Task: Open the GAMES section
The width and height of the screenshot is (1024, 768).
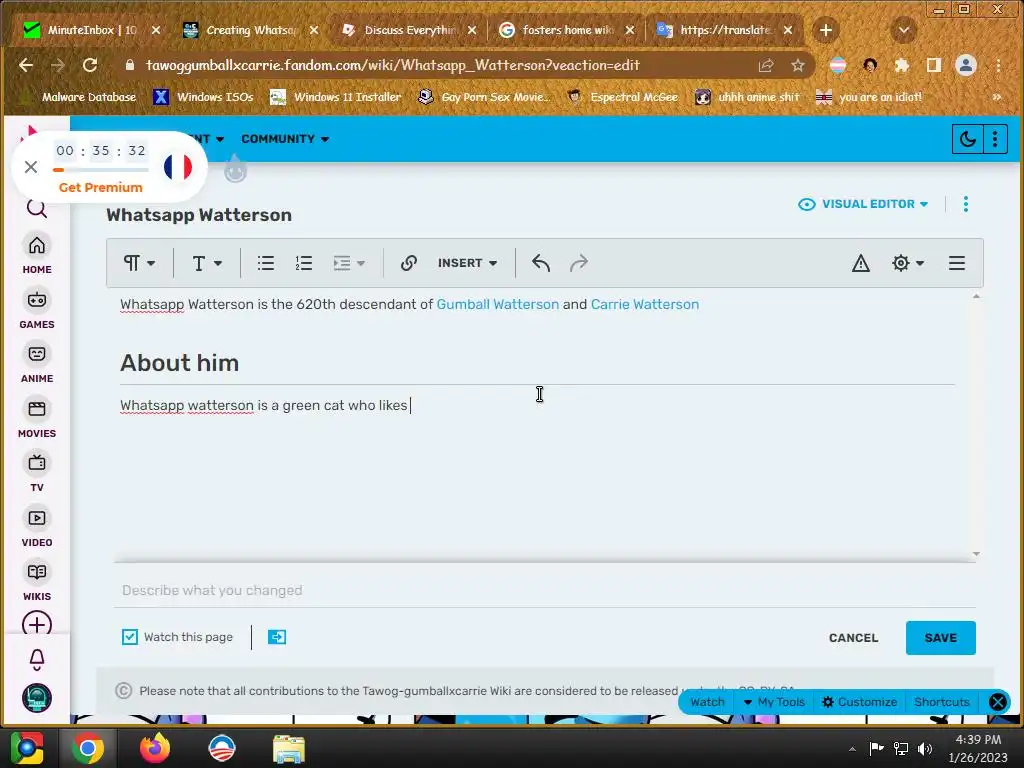Action: [37, 310]
